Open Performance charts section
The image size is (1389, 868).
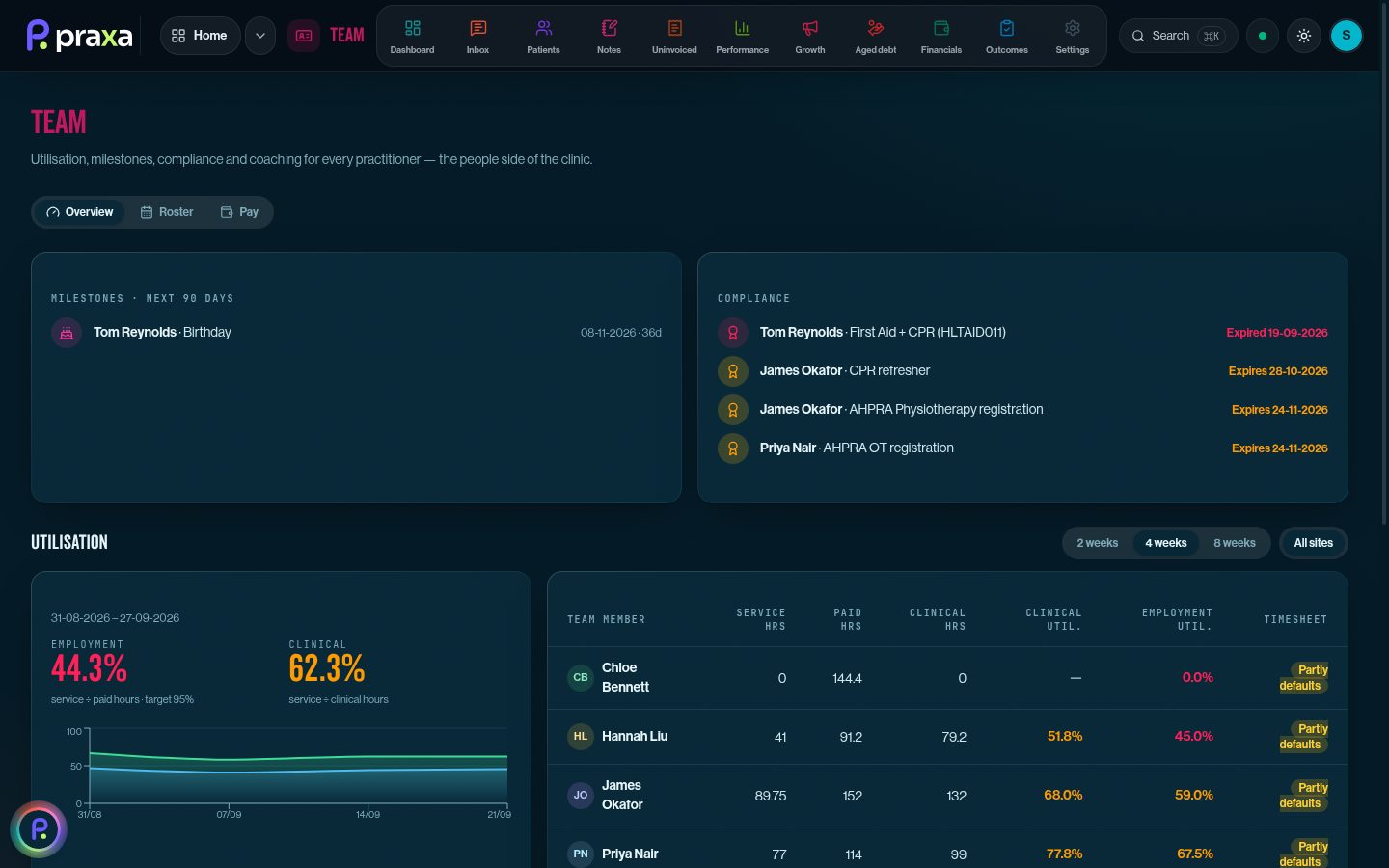coord(742,36)
